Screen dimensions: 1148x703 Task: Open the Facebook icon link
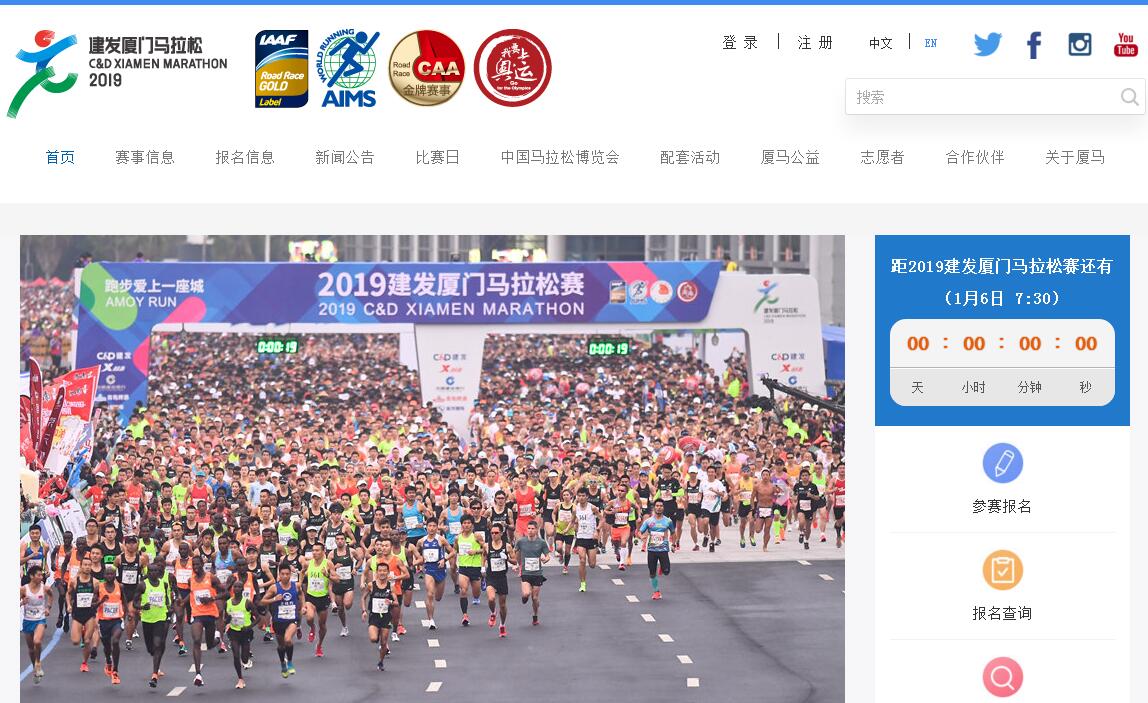1034,45
